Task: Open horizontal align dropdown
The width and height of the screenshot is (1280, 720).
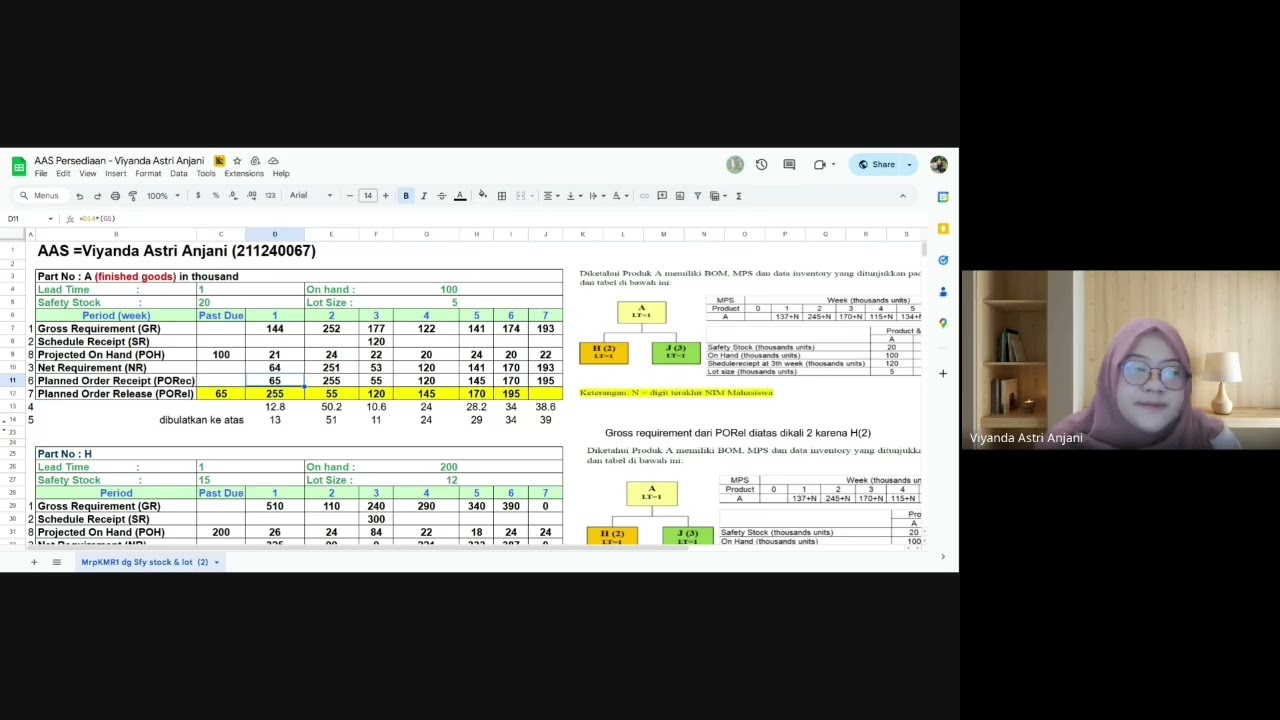Action: click(550, 196)
